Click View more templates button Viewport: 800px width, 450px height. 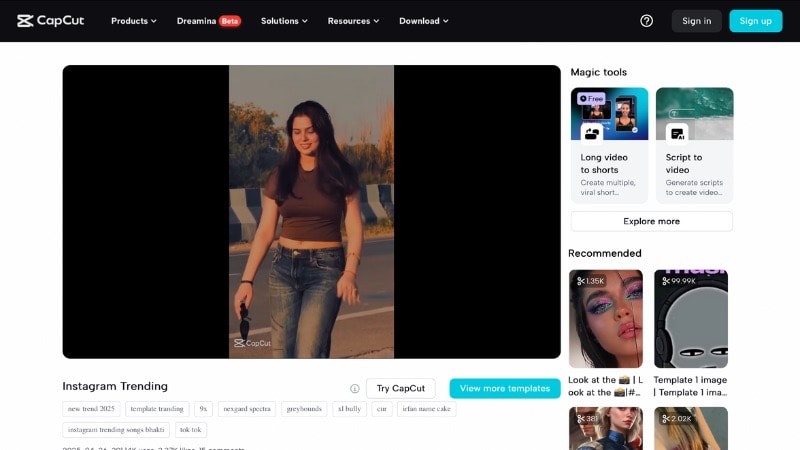(505, 388)
